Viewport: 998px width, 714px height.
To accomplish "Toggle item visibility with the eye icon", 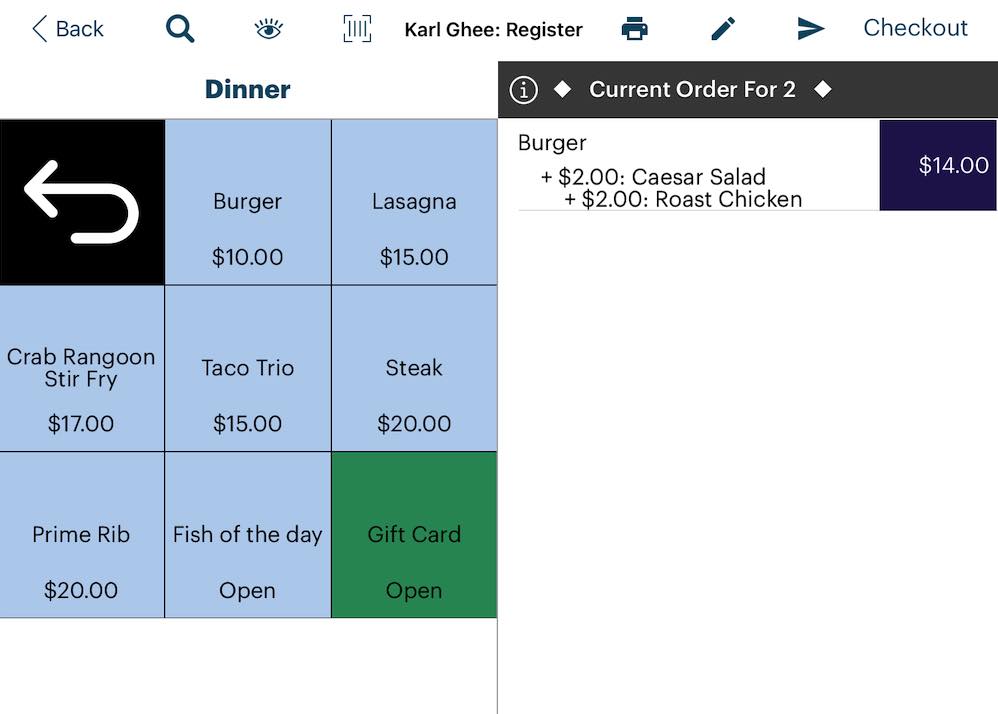I will click(x=268, y=28).
